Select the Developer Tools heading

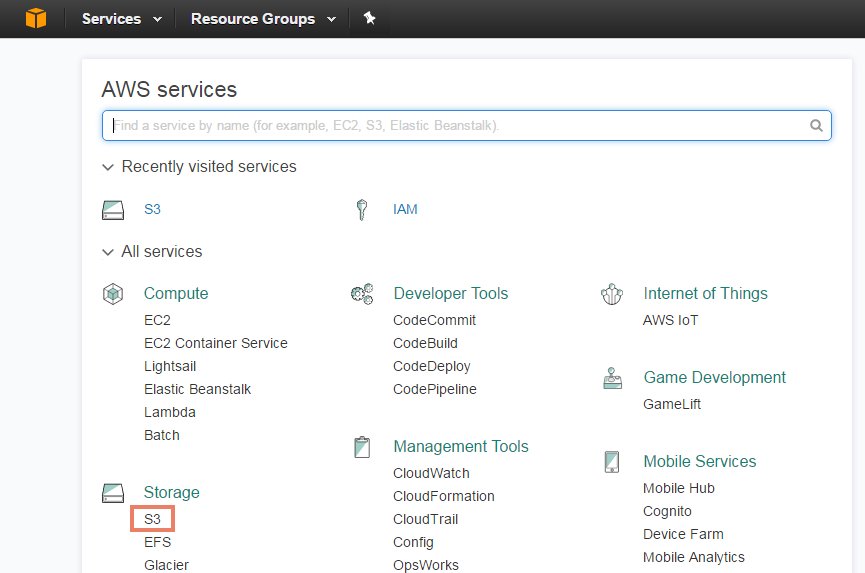tap(451, 293)
